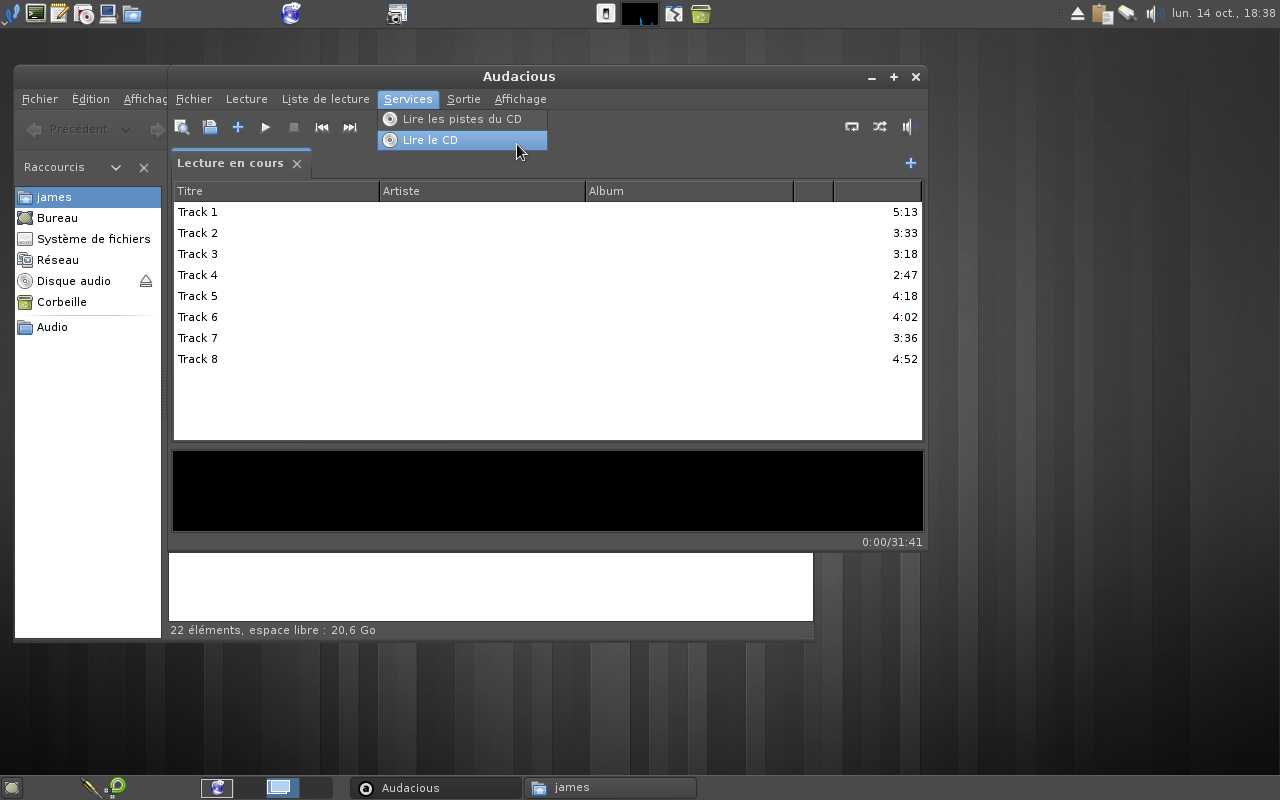Image resolution: width=1280 pixels, height=800 pixels.
Task: Open Disque audio in the sidebar
Action: 76,281
